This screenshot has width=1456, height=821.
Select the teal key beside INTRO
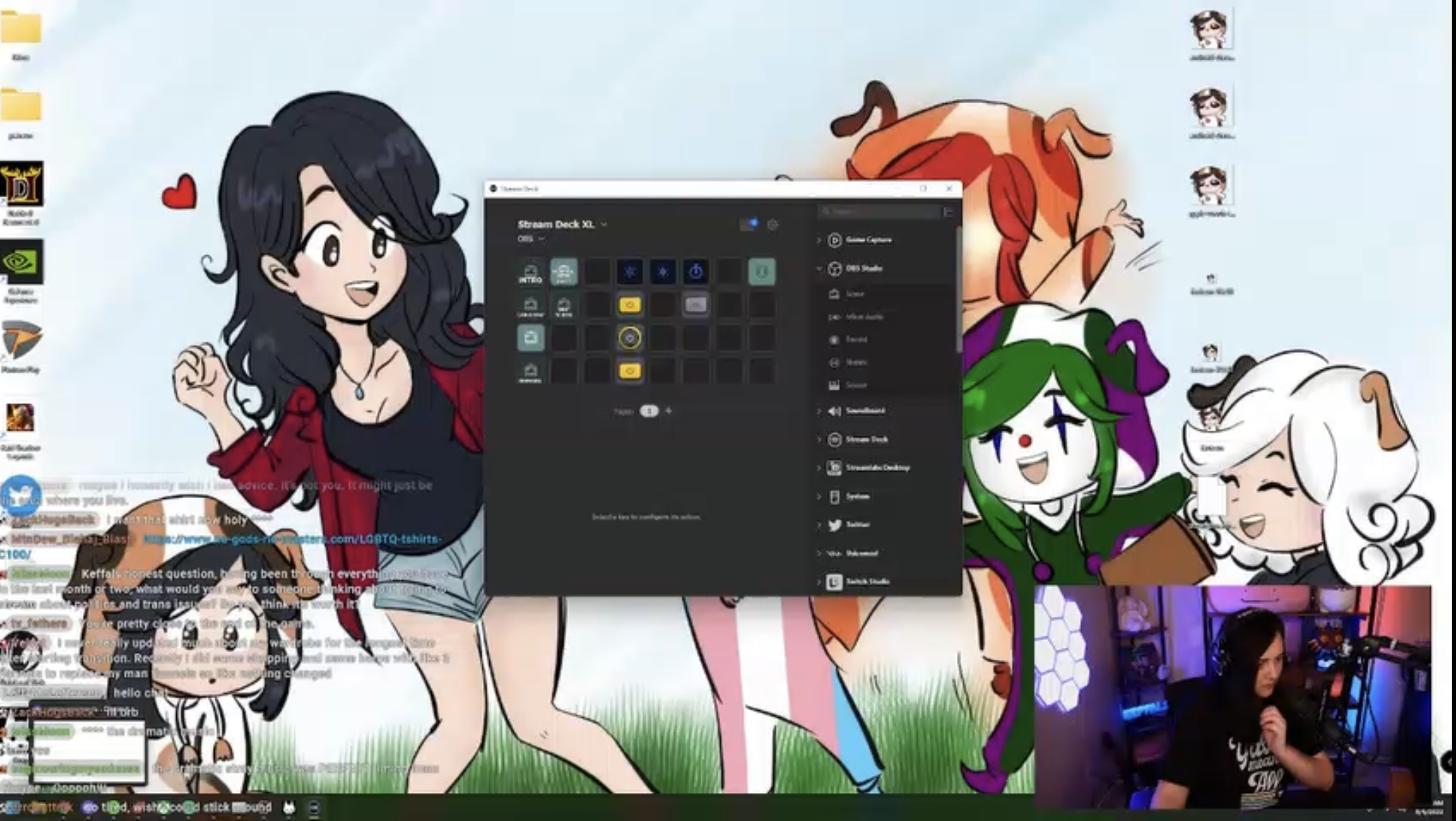pyautogui.click(x=563, y=272)
